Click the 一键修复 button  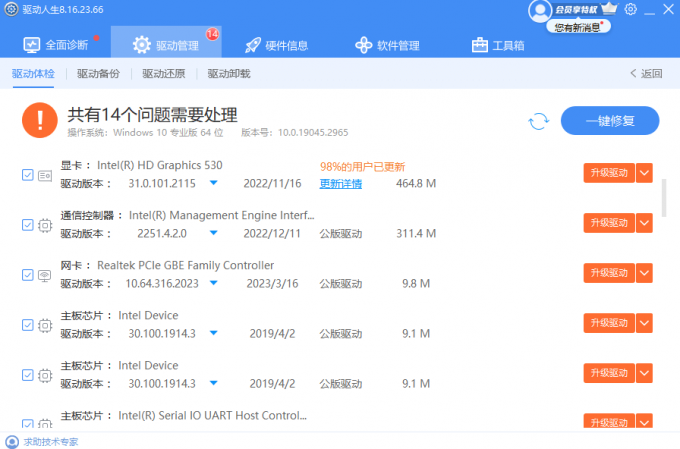[x=610, y=121]
